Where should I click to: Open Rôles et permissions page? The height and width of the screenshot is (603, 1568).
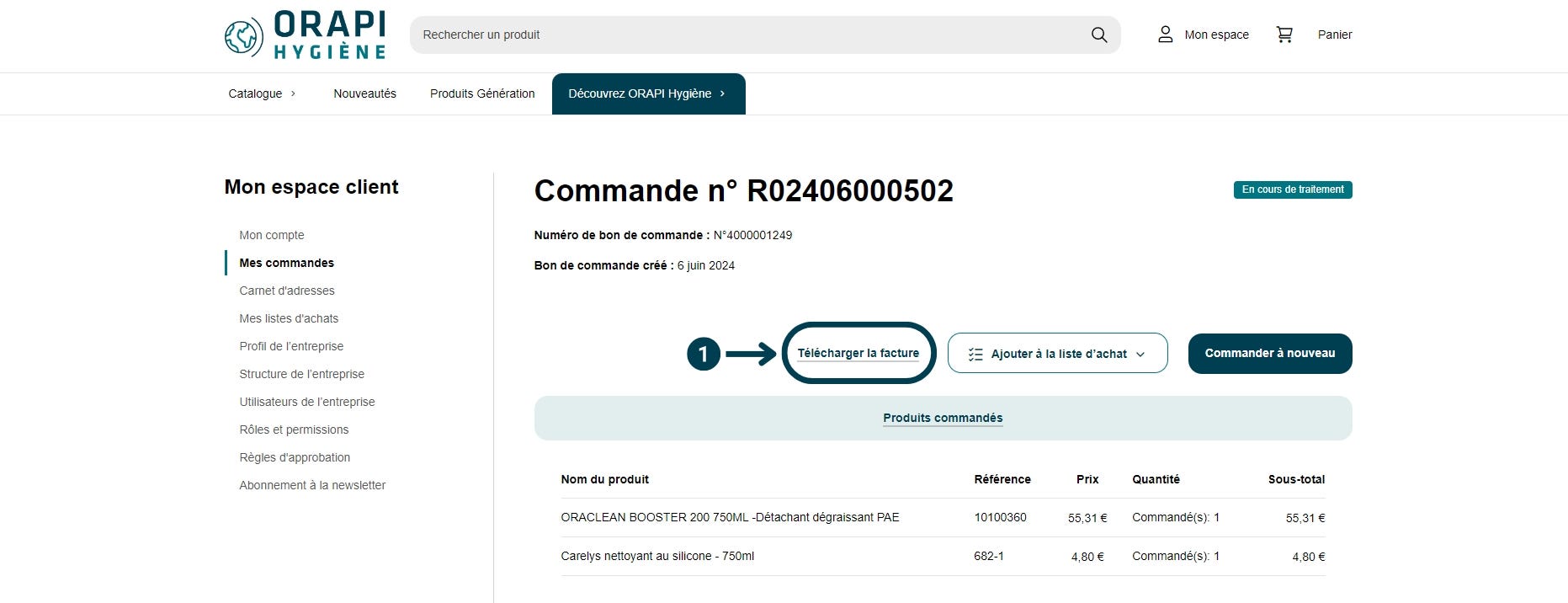tap(294, 430)
